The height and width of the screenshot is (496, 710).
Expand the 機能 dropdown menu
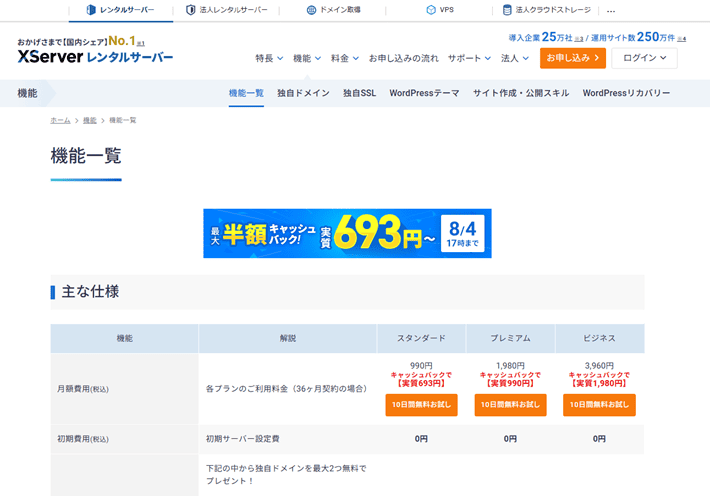(x=307, y=58)
